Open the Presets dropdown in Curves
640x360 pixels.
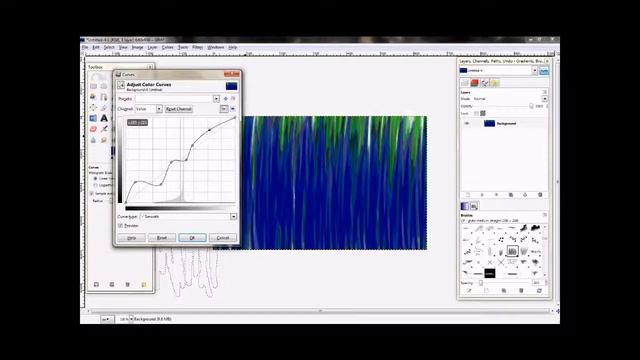(x=216, y=98)
